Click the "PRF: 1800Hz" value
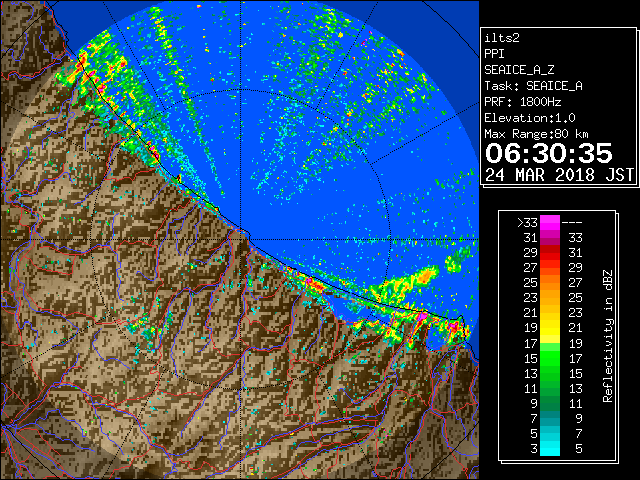The image size is (640, 480). (522, 102)
